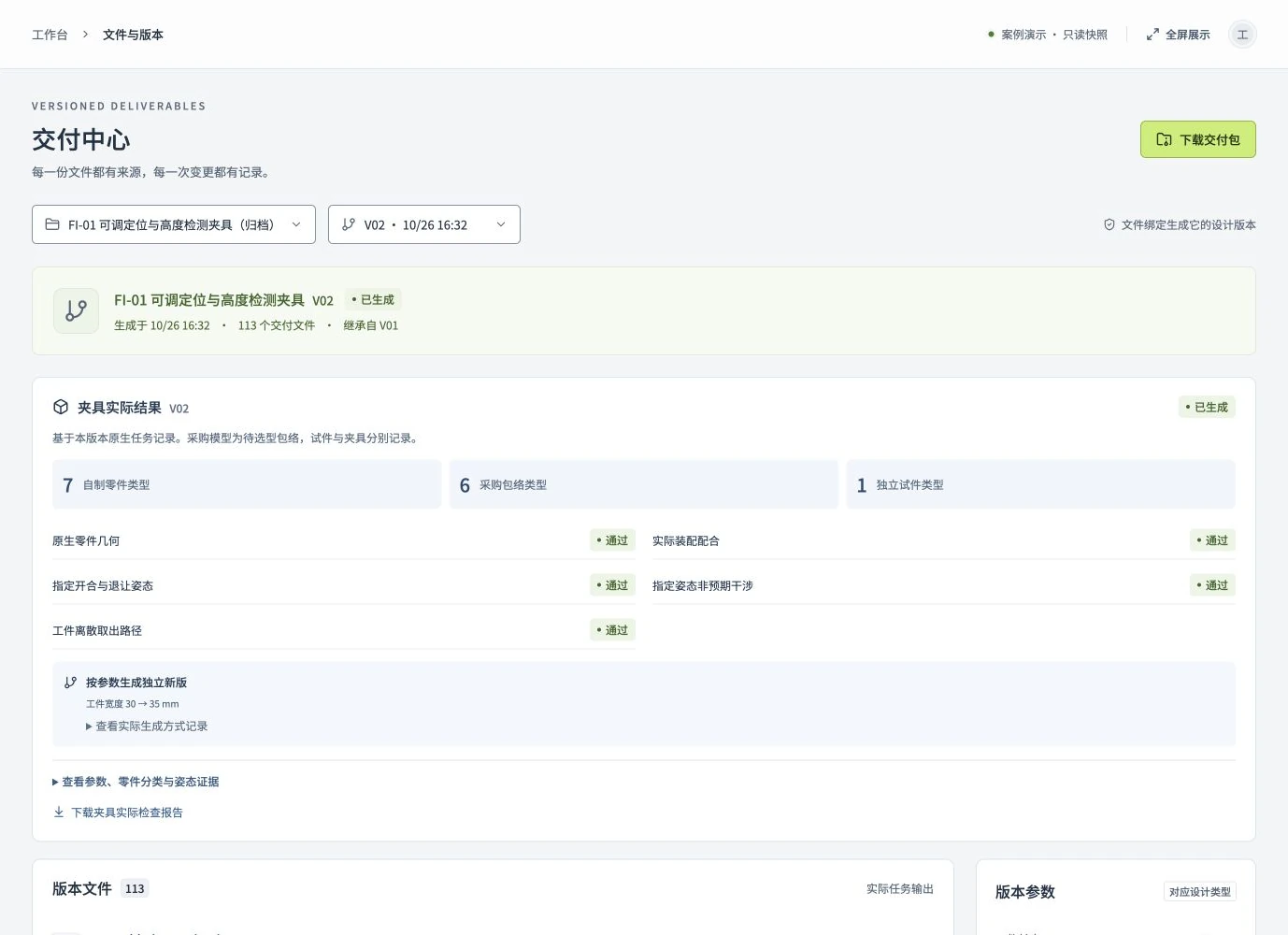The width and height of the screenshot is (1288, 935).
Task: Click 全屏展示 text in top bar
Action: (1188, 35)
